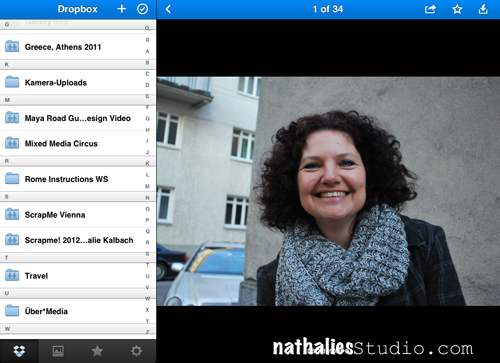Select the Mixed Media Circus folder

(x=72, y=143)
